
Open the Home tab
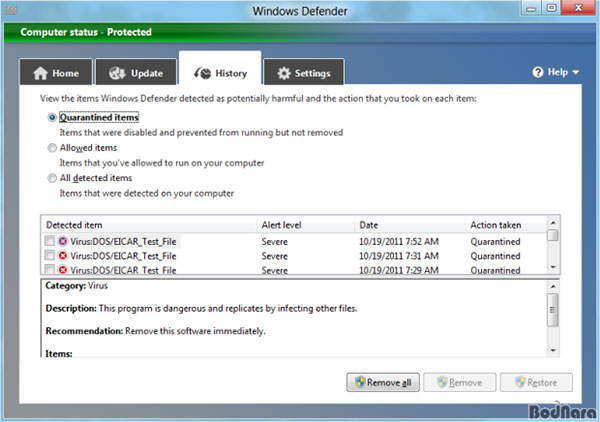coord(56,72)
